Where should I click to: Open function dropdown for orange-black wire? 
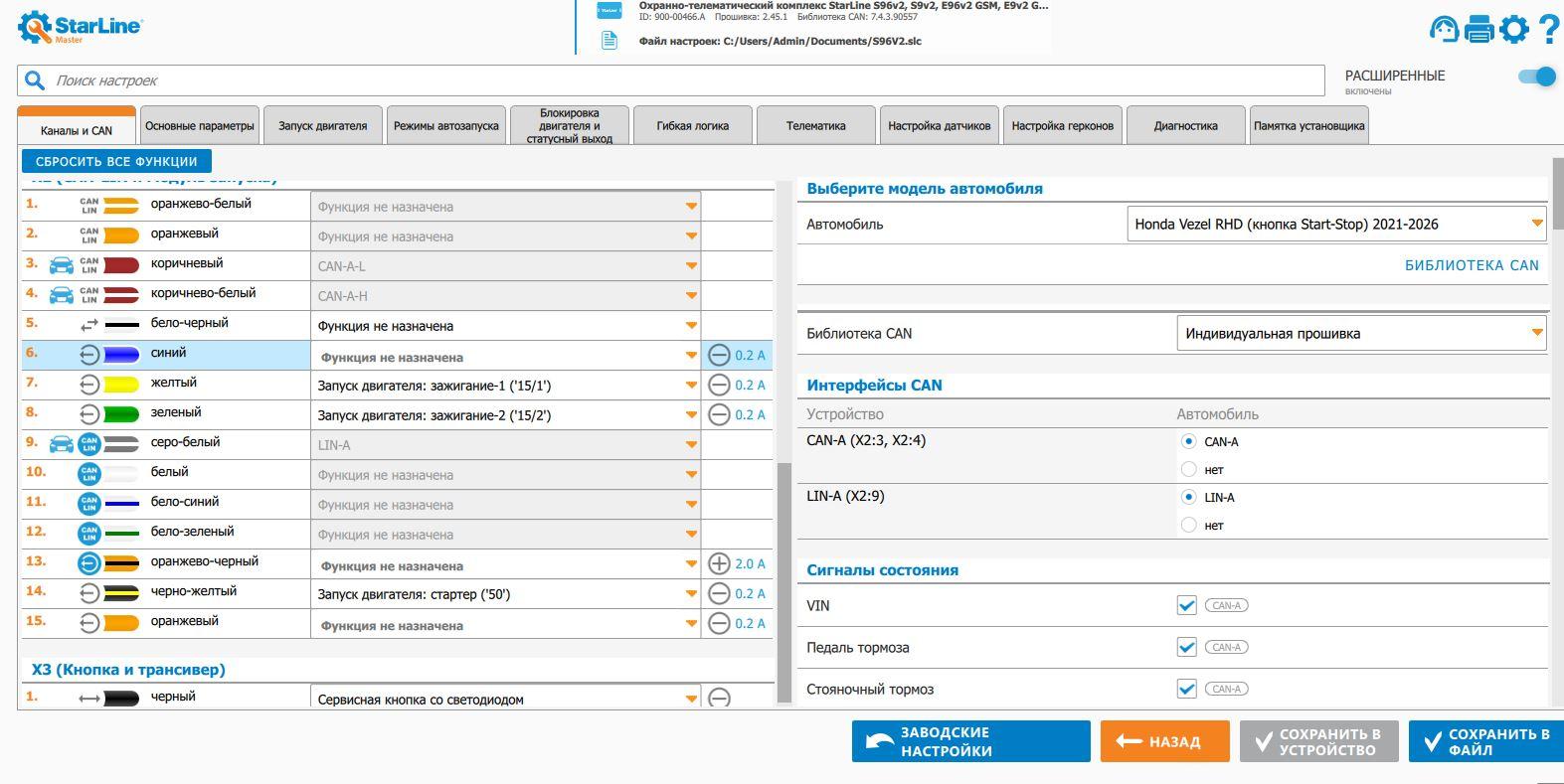tap(506, 564)
